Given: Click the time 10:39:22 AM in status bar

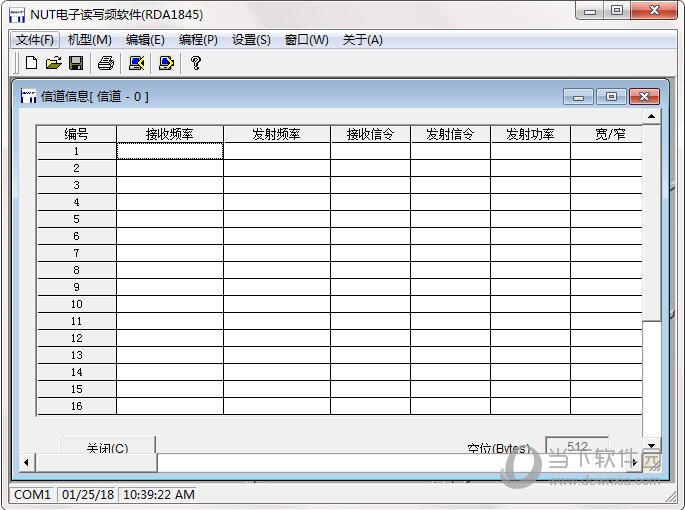Looking at the screenshot, I should coord(158,495).
